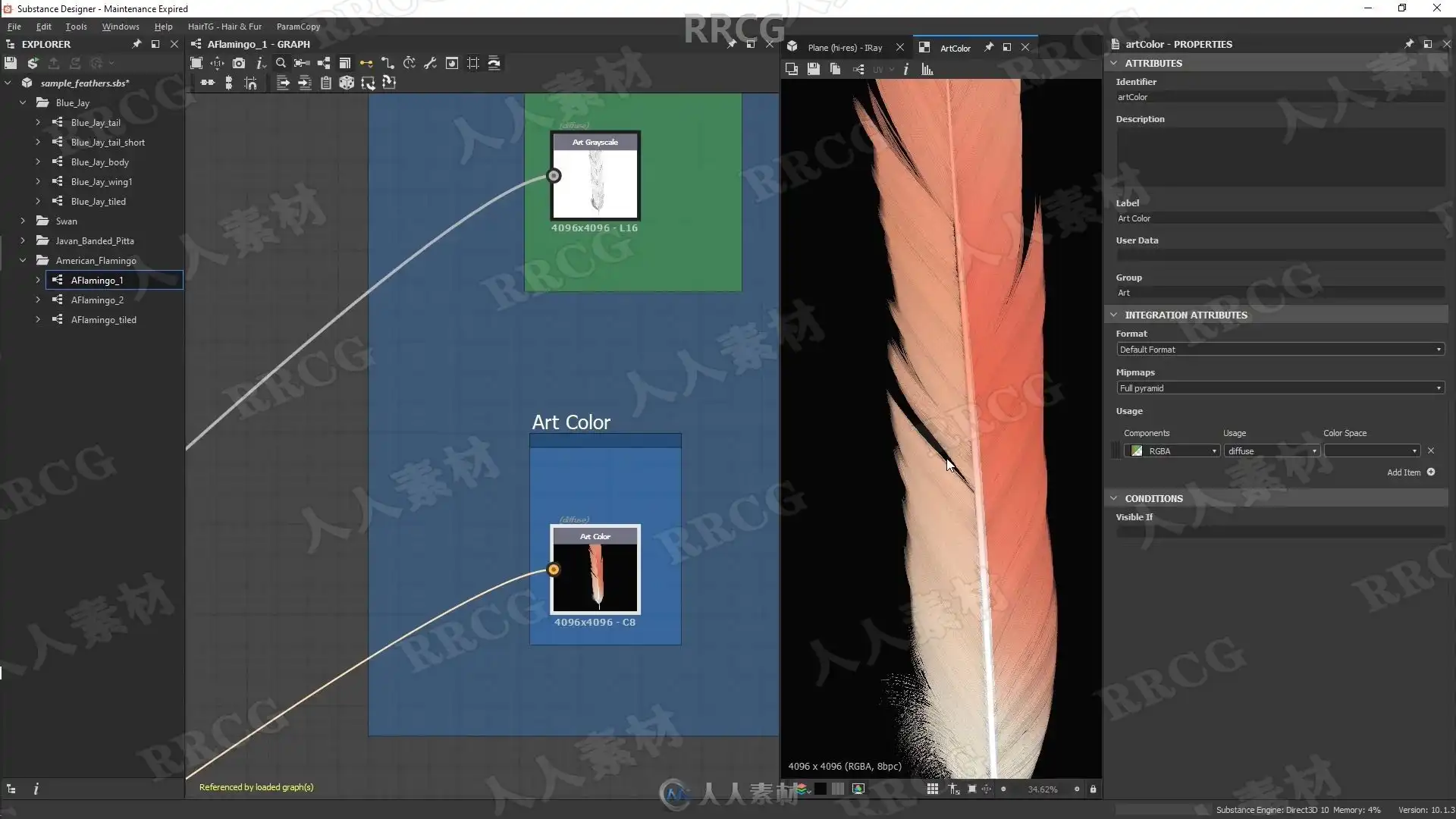Screen dimensions: 1456x819
Task: Click the histogram icon in 2D view toolbar
Action: 927,69
